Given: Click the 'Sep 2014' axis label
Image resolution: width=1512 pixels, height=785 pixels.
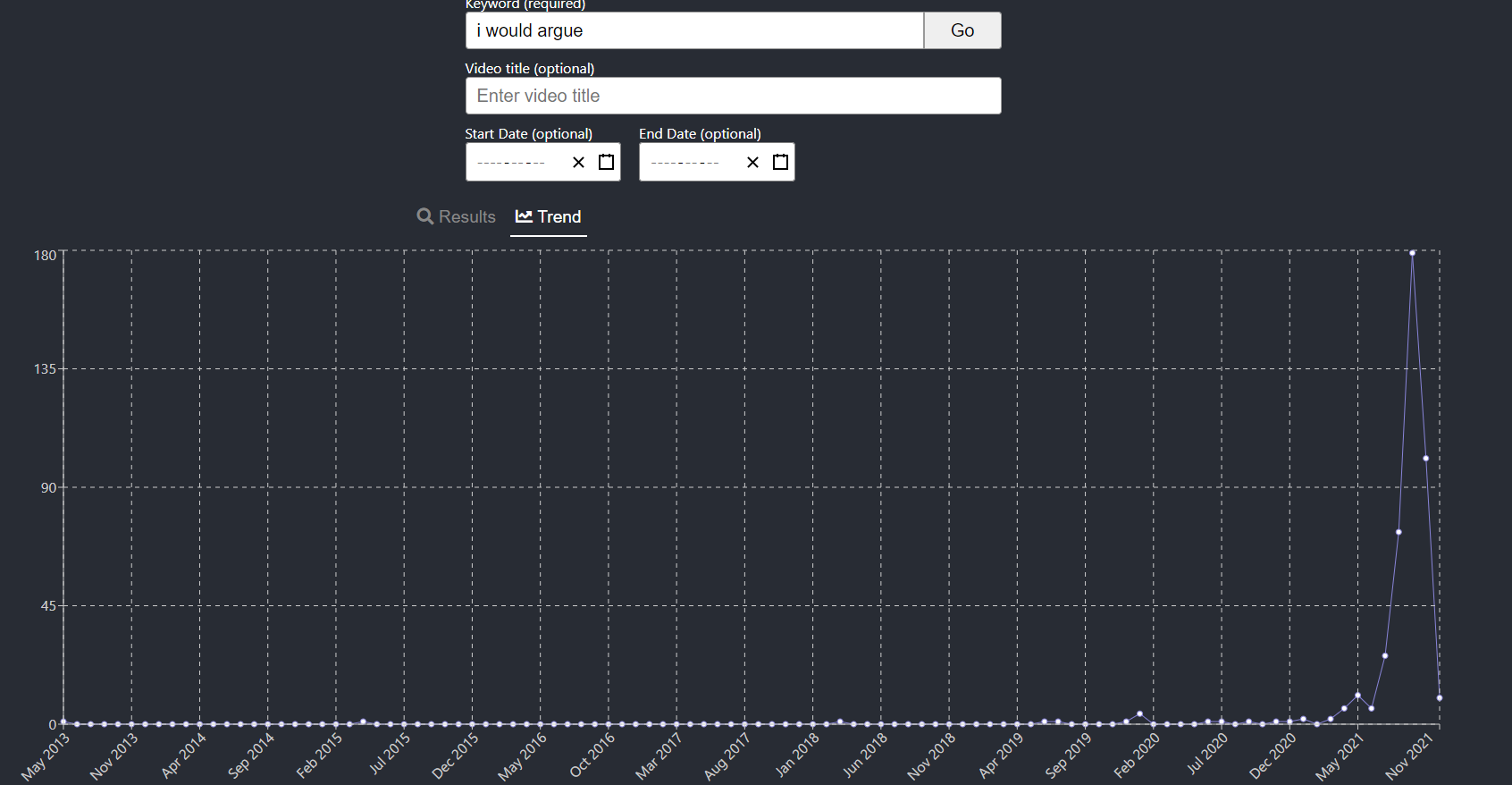Looking at the screenshot, I should [251, 755].
